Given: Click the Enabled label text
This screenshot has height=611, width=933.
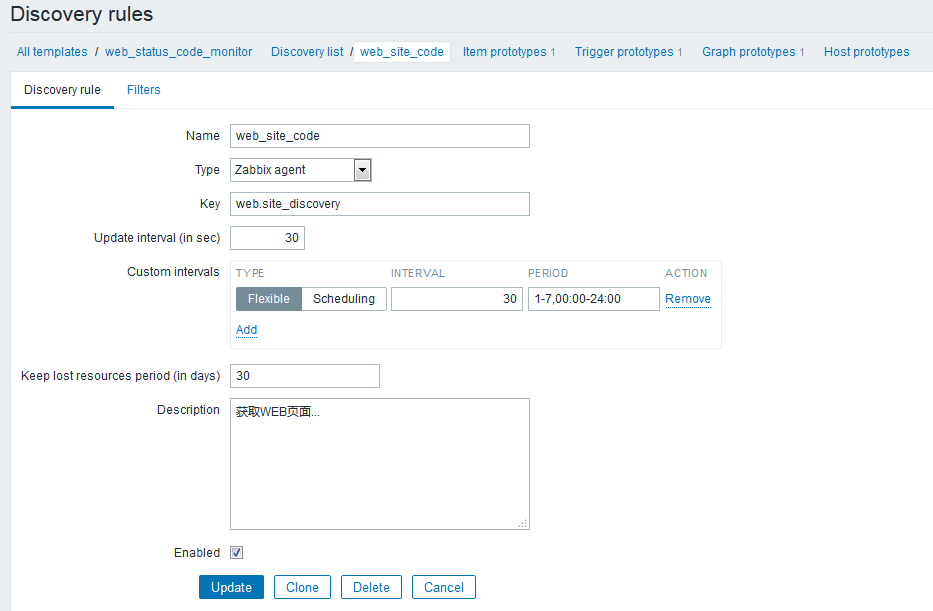Looking at the screenshot, I should tap(197, 553).
